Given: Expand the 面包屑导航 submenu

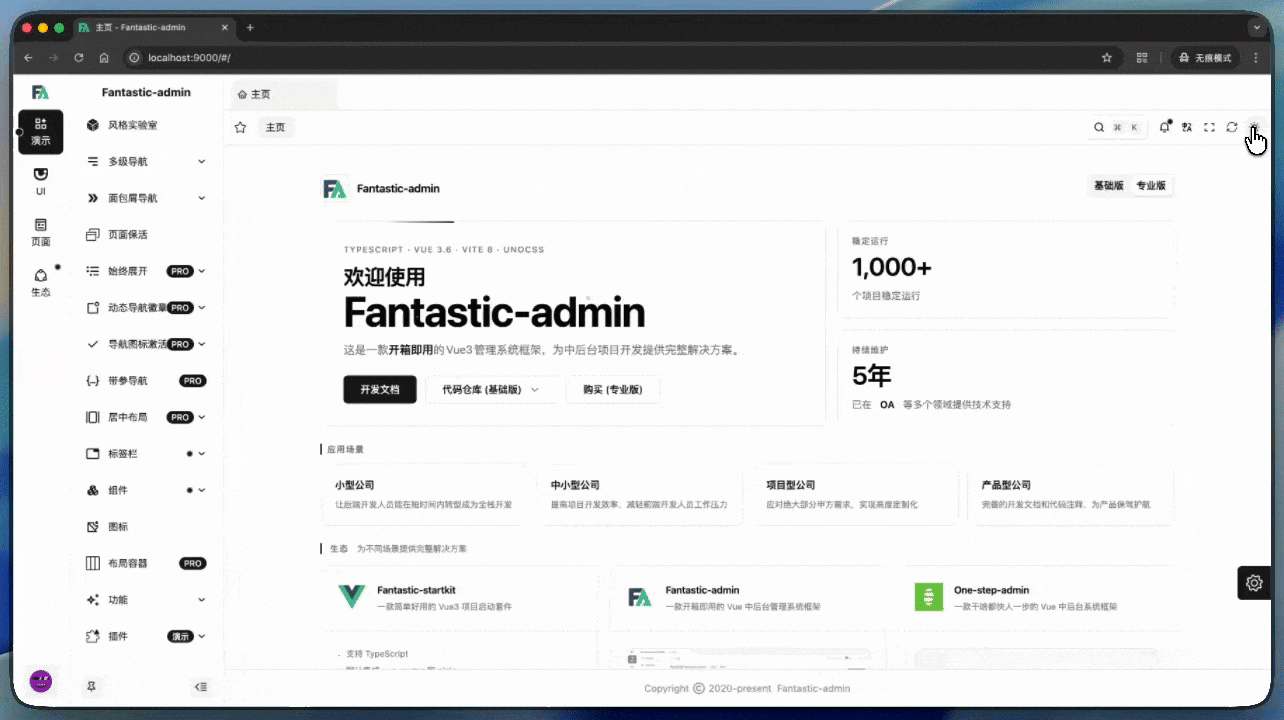Looking at the screenshot, I should (160, 198).
